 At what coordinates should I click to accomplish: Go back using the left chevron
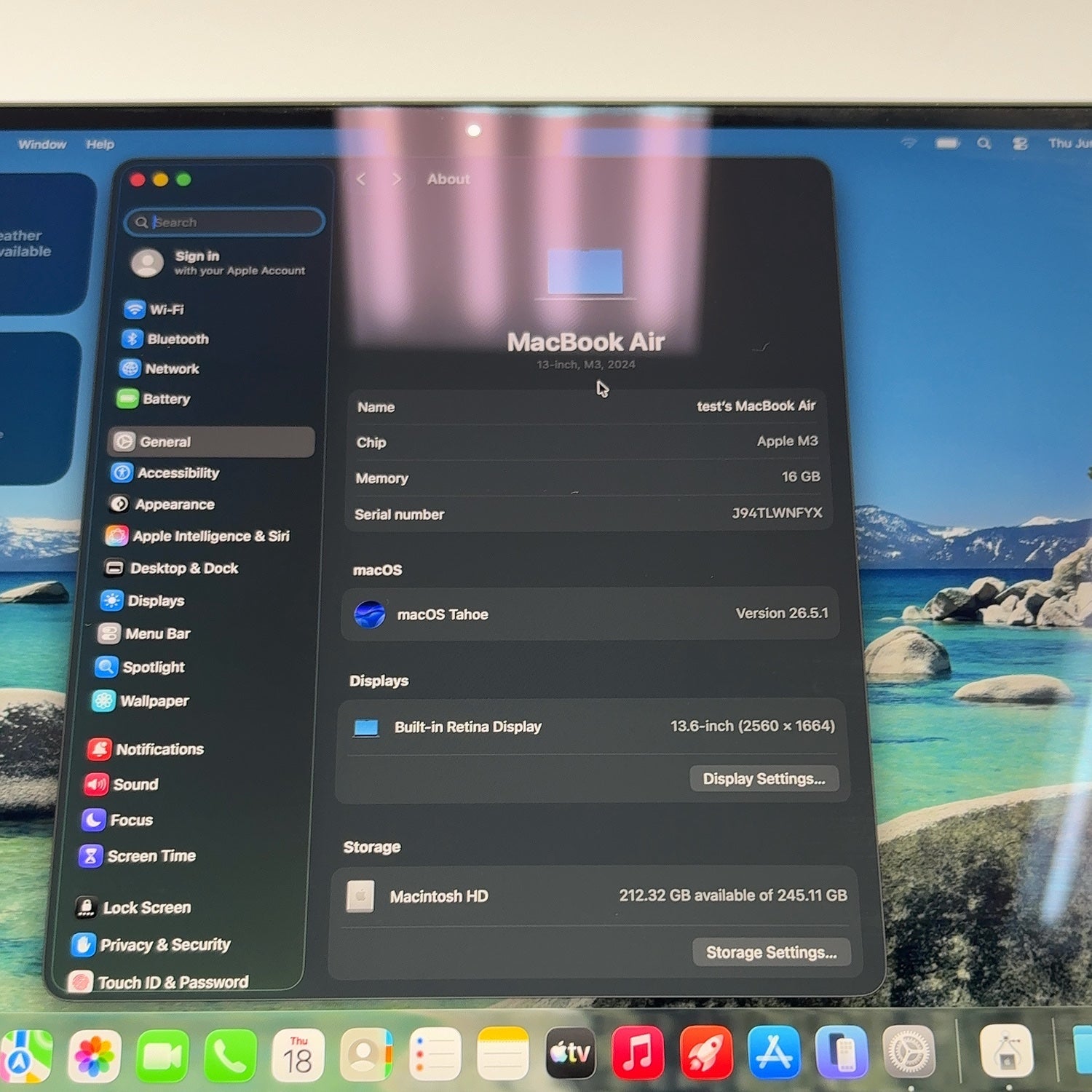click(x=362, y=179)
